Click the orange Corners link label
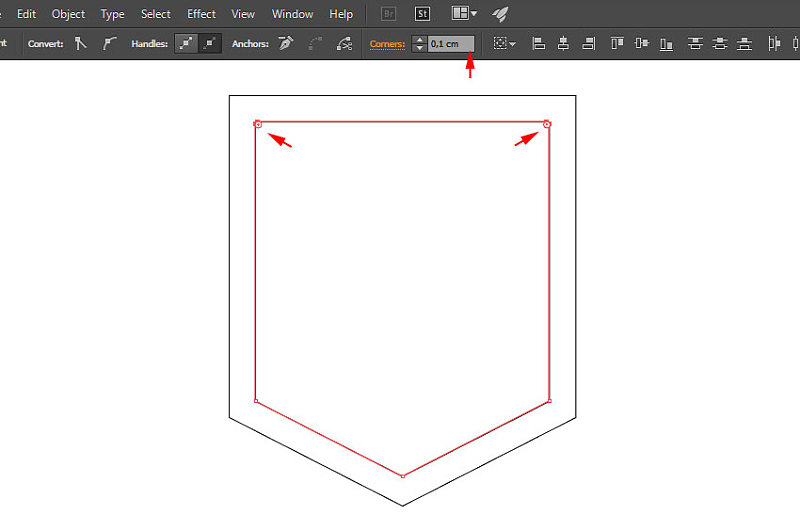This screenshot has height=531, width=800. [387, 44]
